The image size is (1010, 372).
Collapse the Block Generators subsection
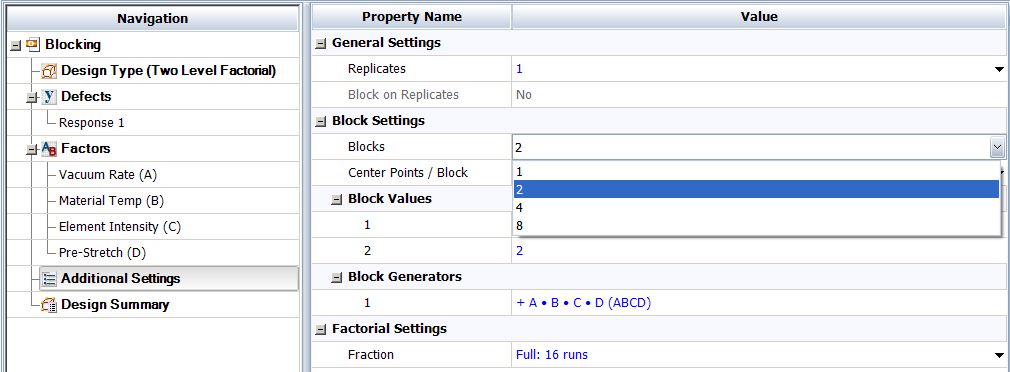tap(336, 277)
